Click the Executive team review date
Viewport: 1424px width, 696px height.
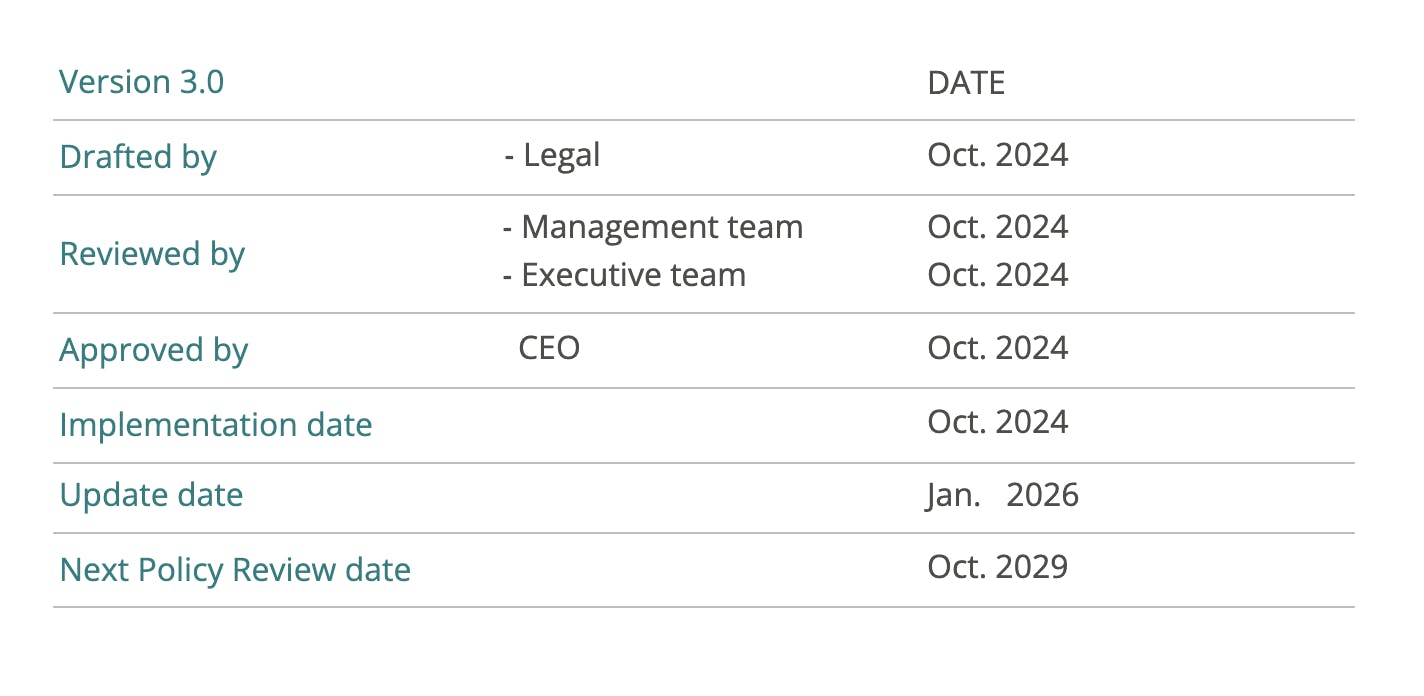coord(997,275)
